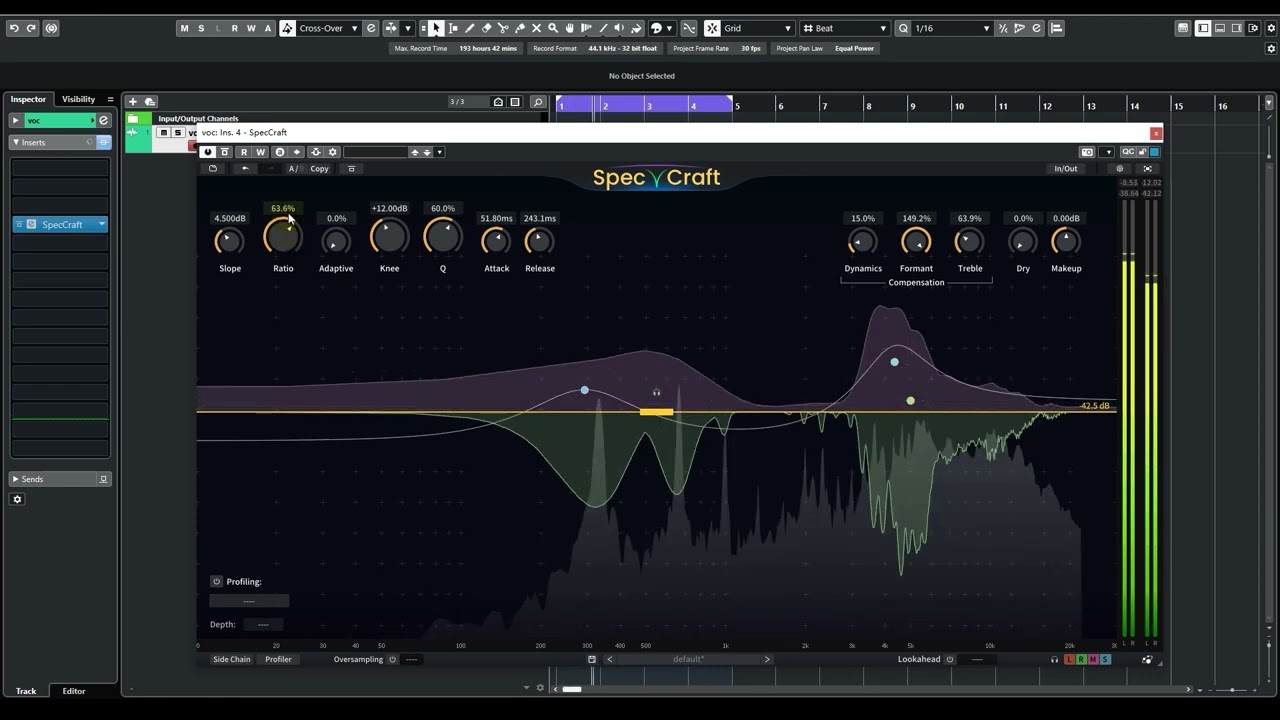The height and width of the screenshot is (720, 1280).
Task: Select the Zoom magnifier tool
Action: pyautogui.click(x=553, y=28)
